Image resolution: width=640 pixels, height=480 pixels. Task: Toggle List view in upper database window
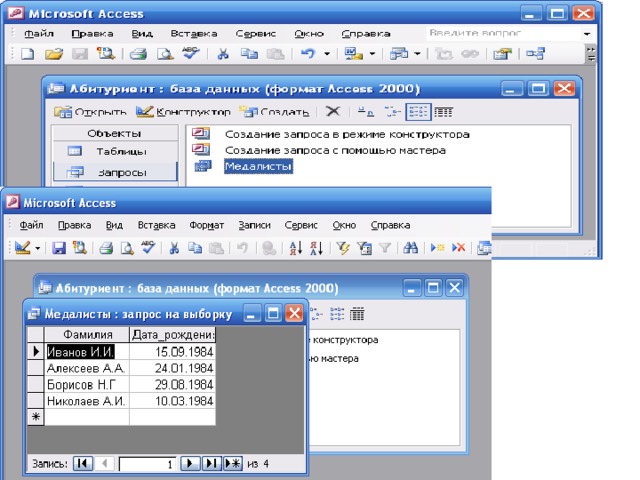tap(418, 111)
